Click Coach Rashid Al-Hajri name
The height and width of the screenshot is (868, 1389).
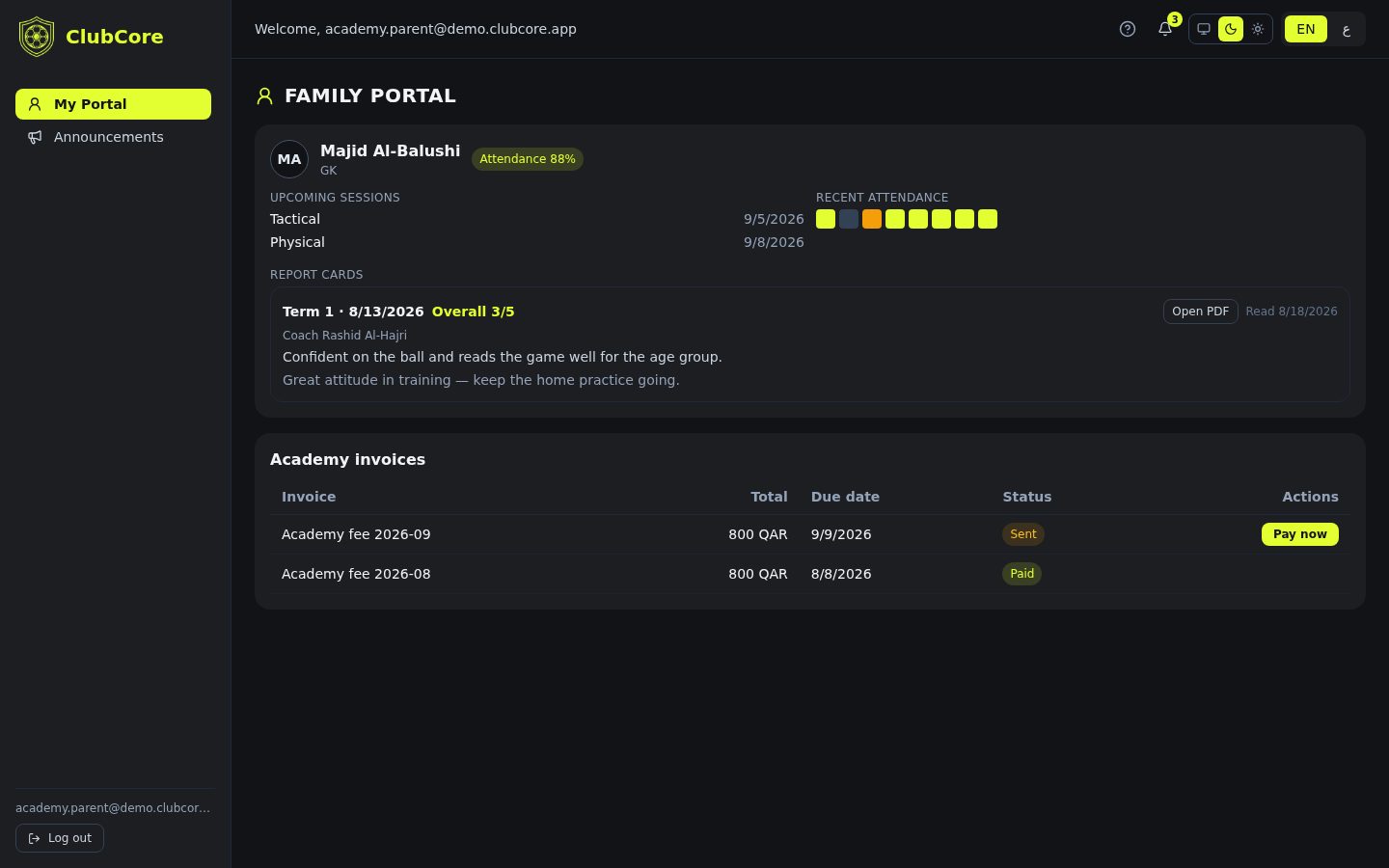[344, 336]
